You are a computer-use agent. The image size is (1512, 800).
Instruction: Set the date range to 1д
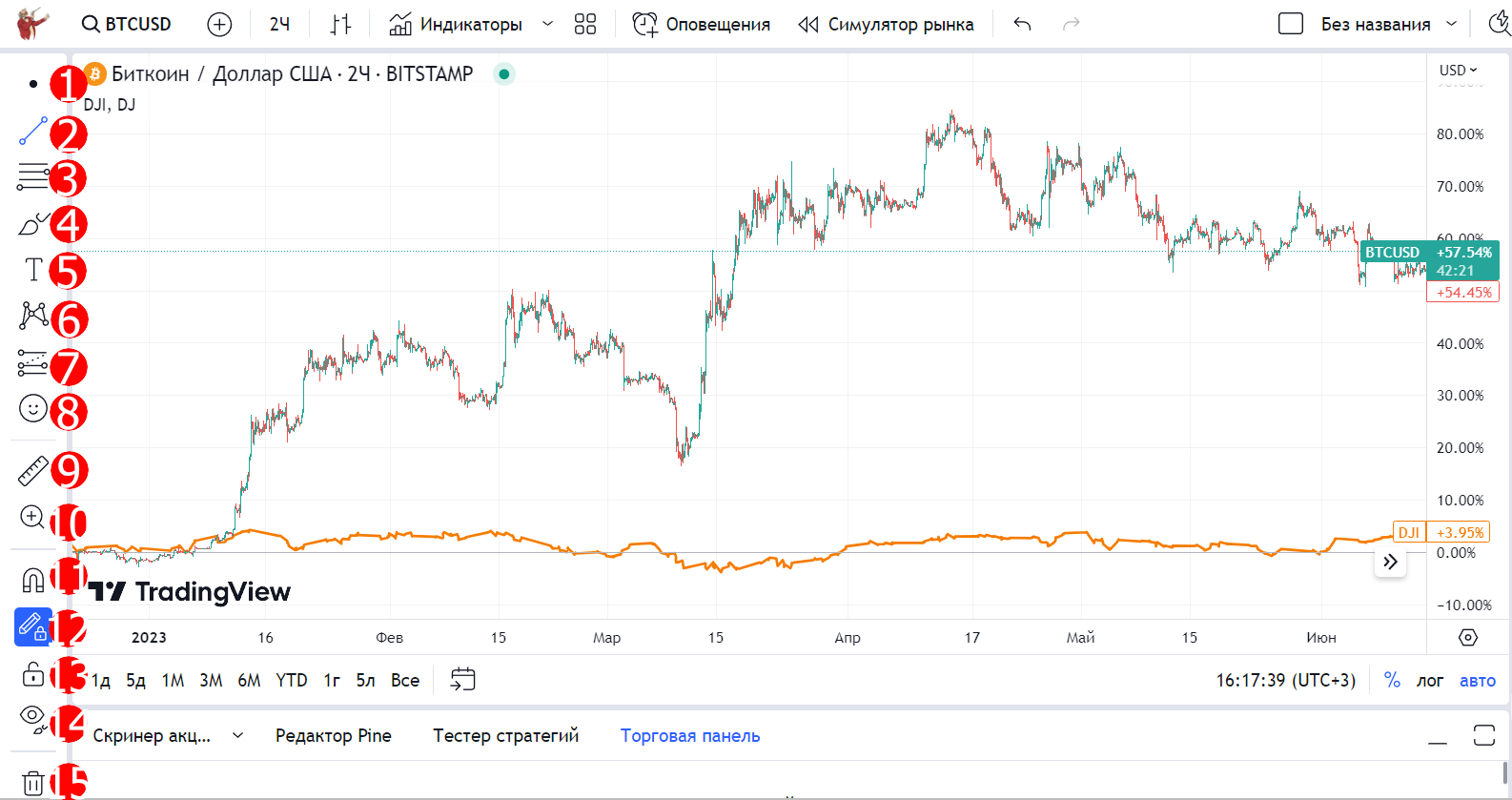pyautogui.click(x=100, y=680)
